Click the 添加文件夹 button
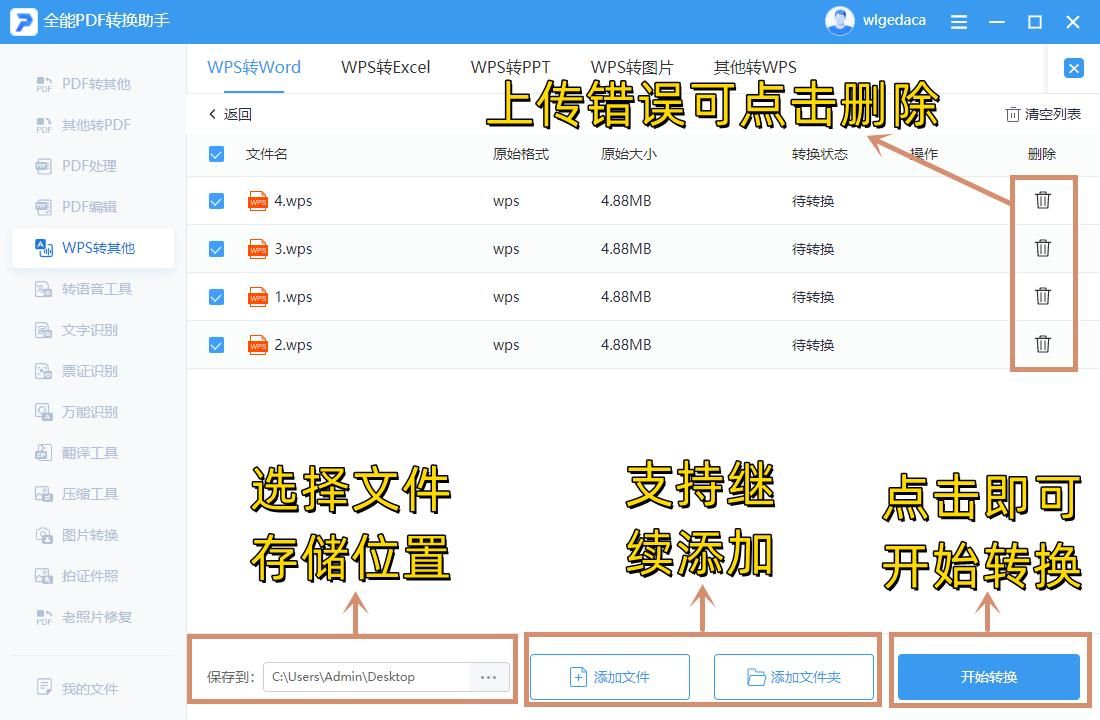 coord(794,677)
